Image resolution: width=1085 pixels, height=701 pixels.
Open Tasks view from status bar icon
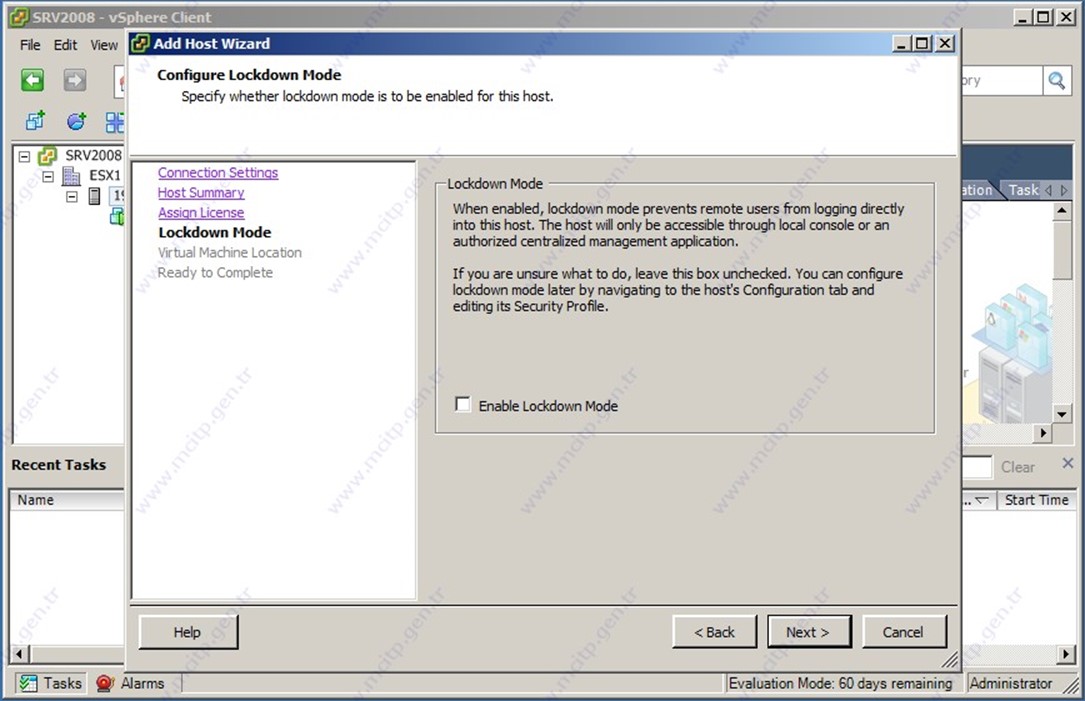click(28, 684)
